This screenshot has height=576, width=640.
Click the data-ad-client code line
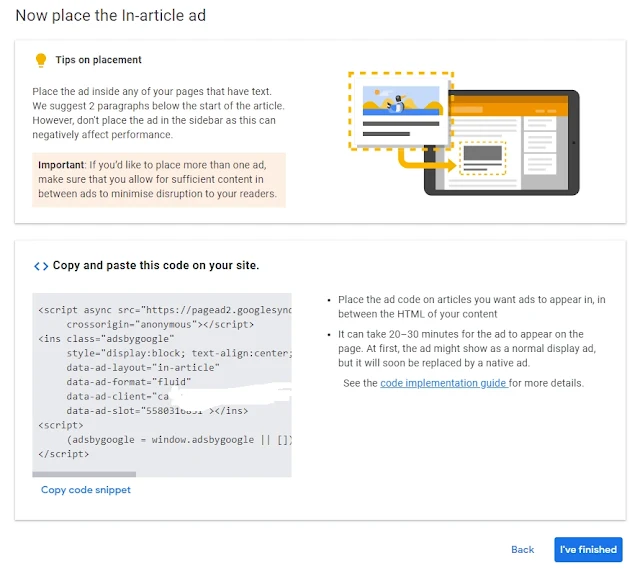118,396
